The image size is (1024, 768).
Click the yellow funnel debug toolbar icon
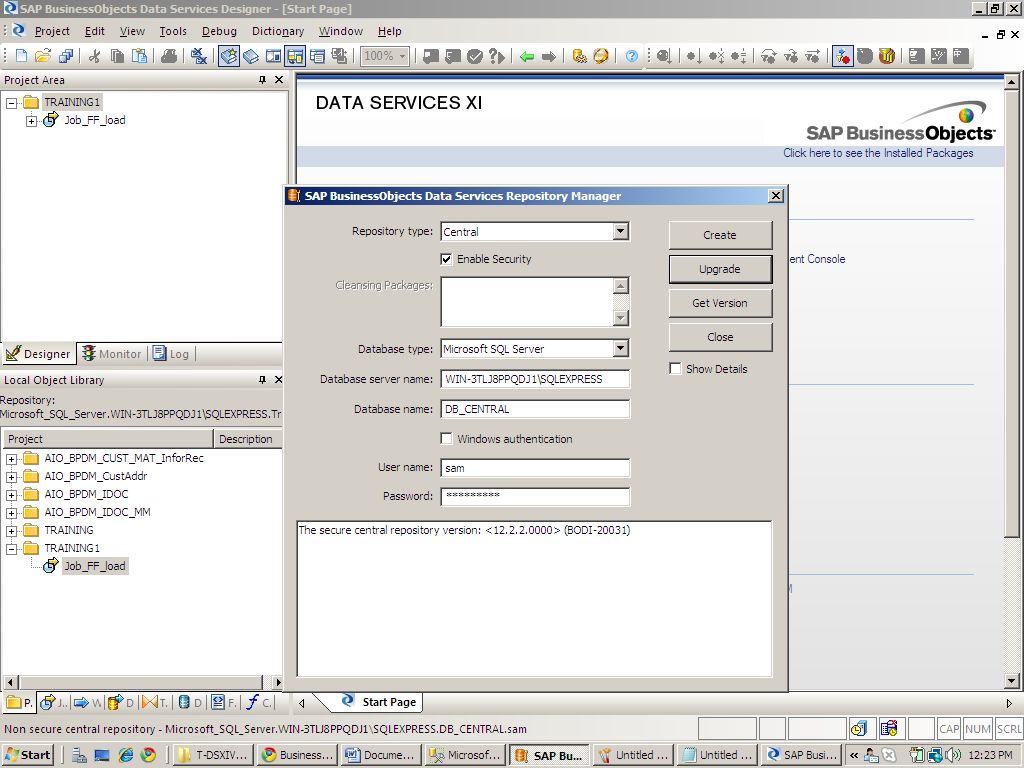886,56
